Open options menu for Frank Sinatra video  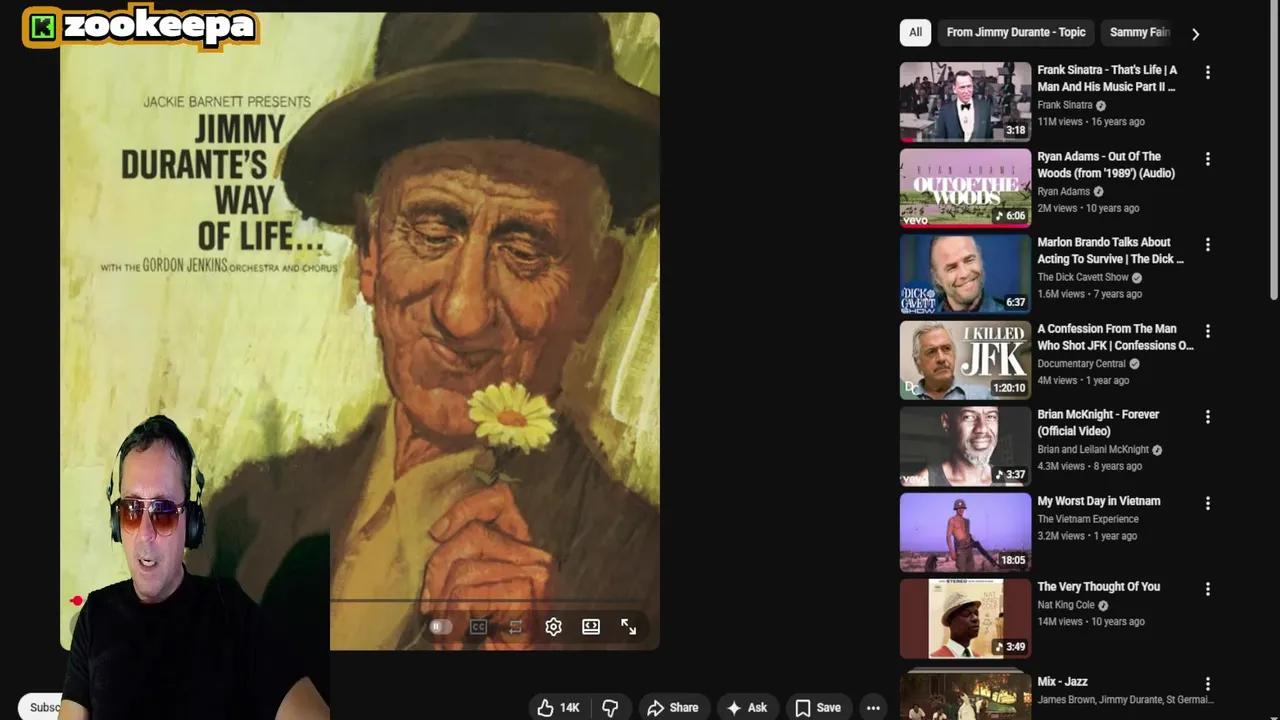1208,72
